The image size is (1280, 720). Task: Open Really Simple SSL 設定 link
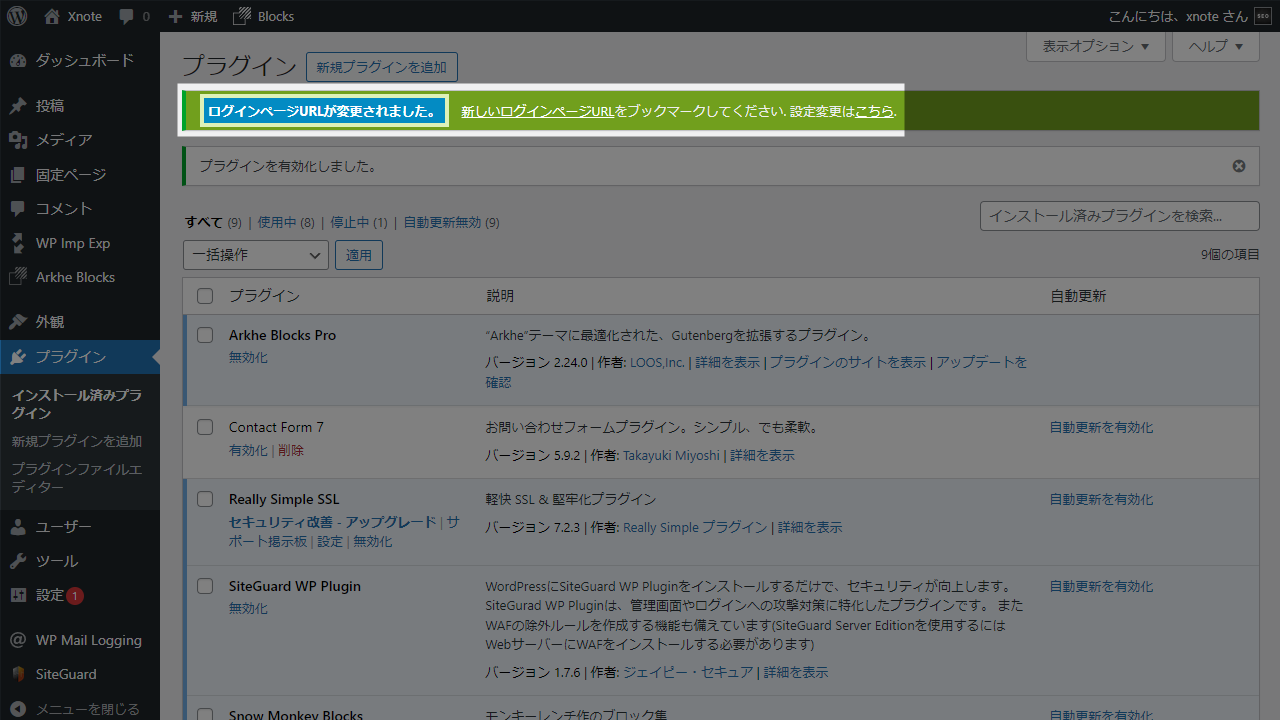coord(330,541)
